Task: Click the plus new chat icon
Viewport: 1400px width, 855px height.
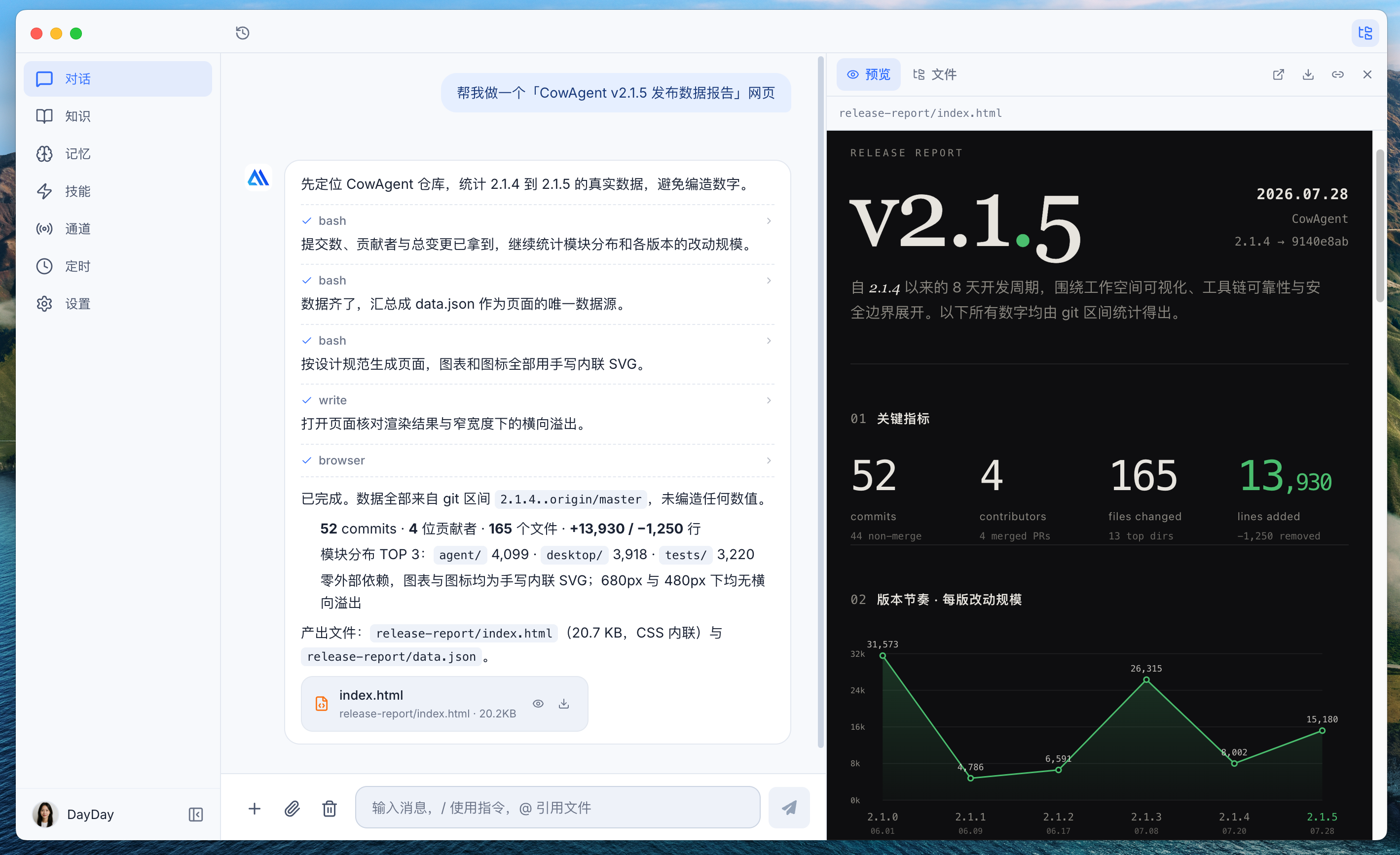Action: [255, 809]
